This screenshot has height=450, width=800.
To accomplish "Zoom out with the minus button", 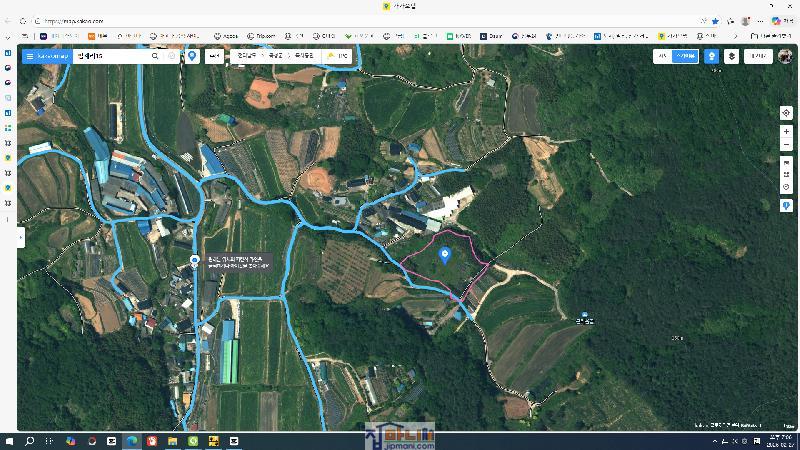I will [787, 145].
